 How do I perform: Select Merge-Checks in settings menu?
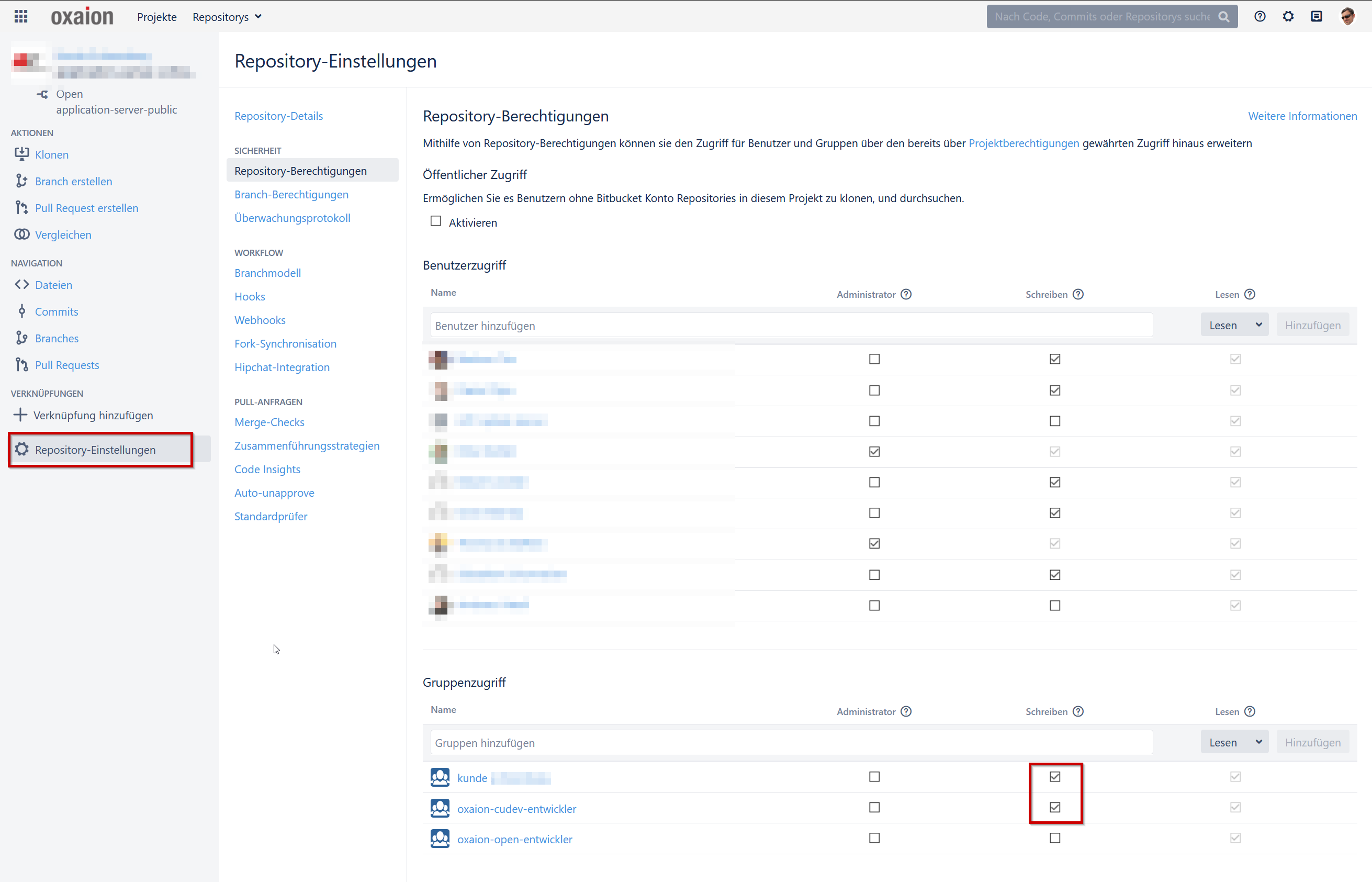pos(269,422)
